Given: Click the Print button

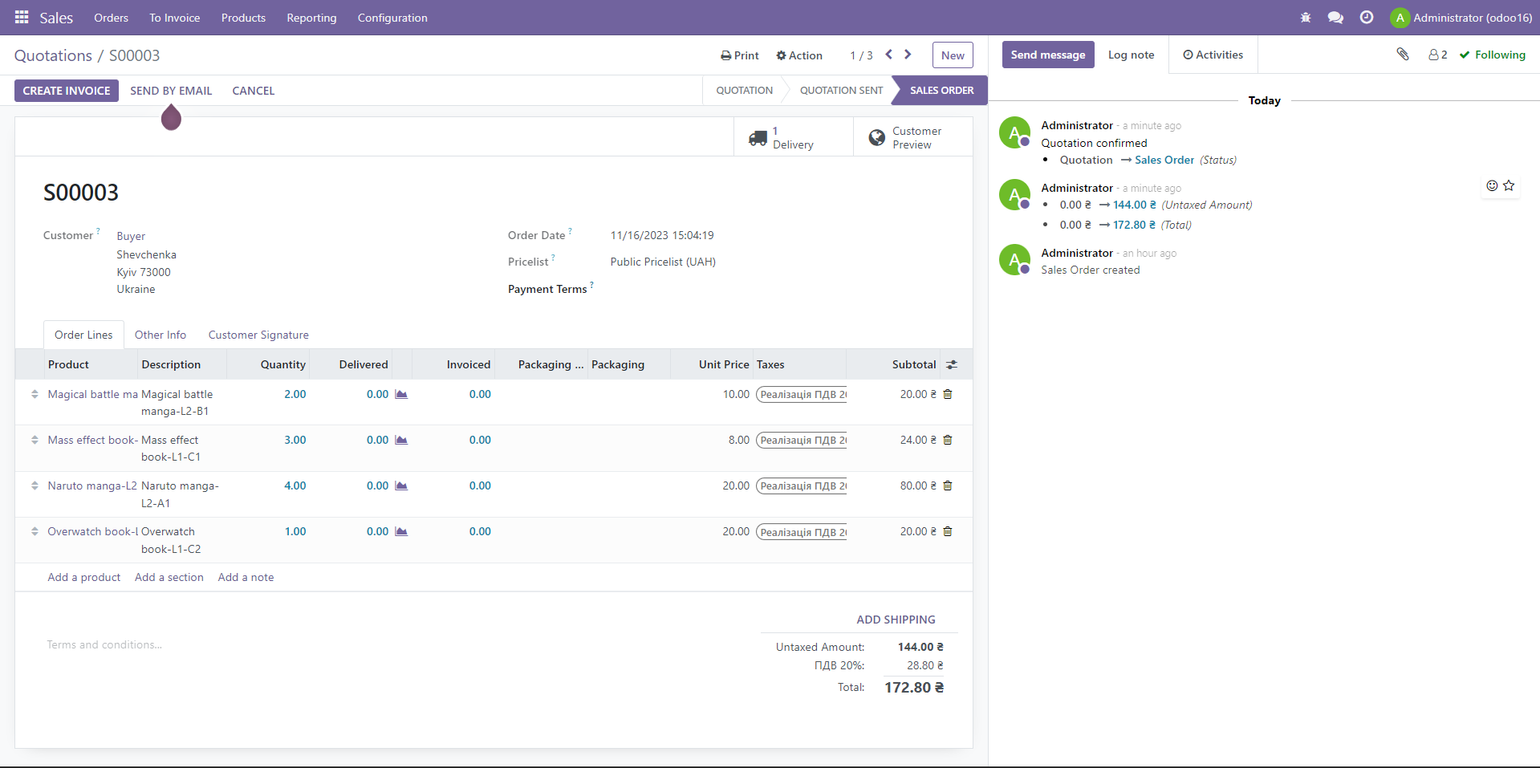Looking at the screenshot, I should click(740, 56).
